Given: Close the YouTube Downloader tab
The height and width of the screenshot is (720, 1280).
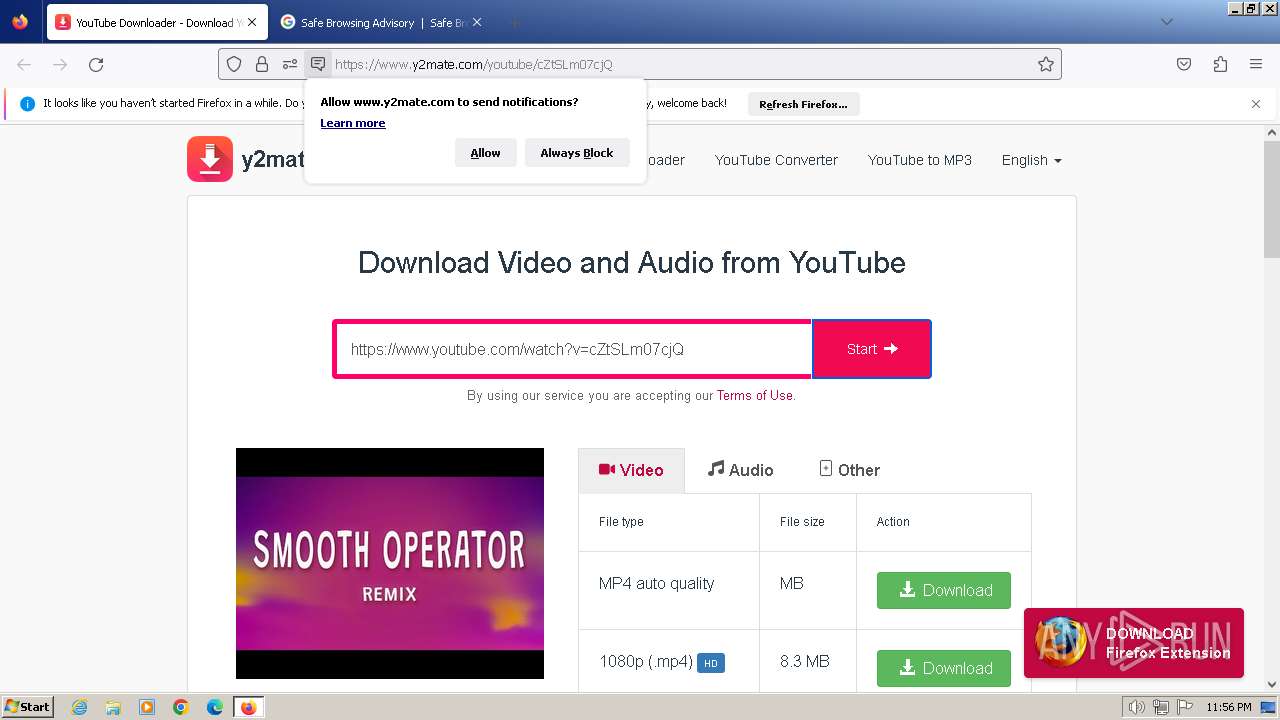Looking at the screenshot, I should click(252, 22).
